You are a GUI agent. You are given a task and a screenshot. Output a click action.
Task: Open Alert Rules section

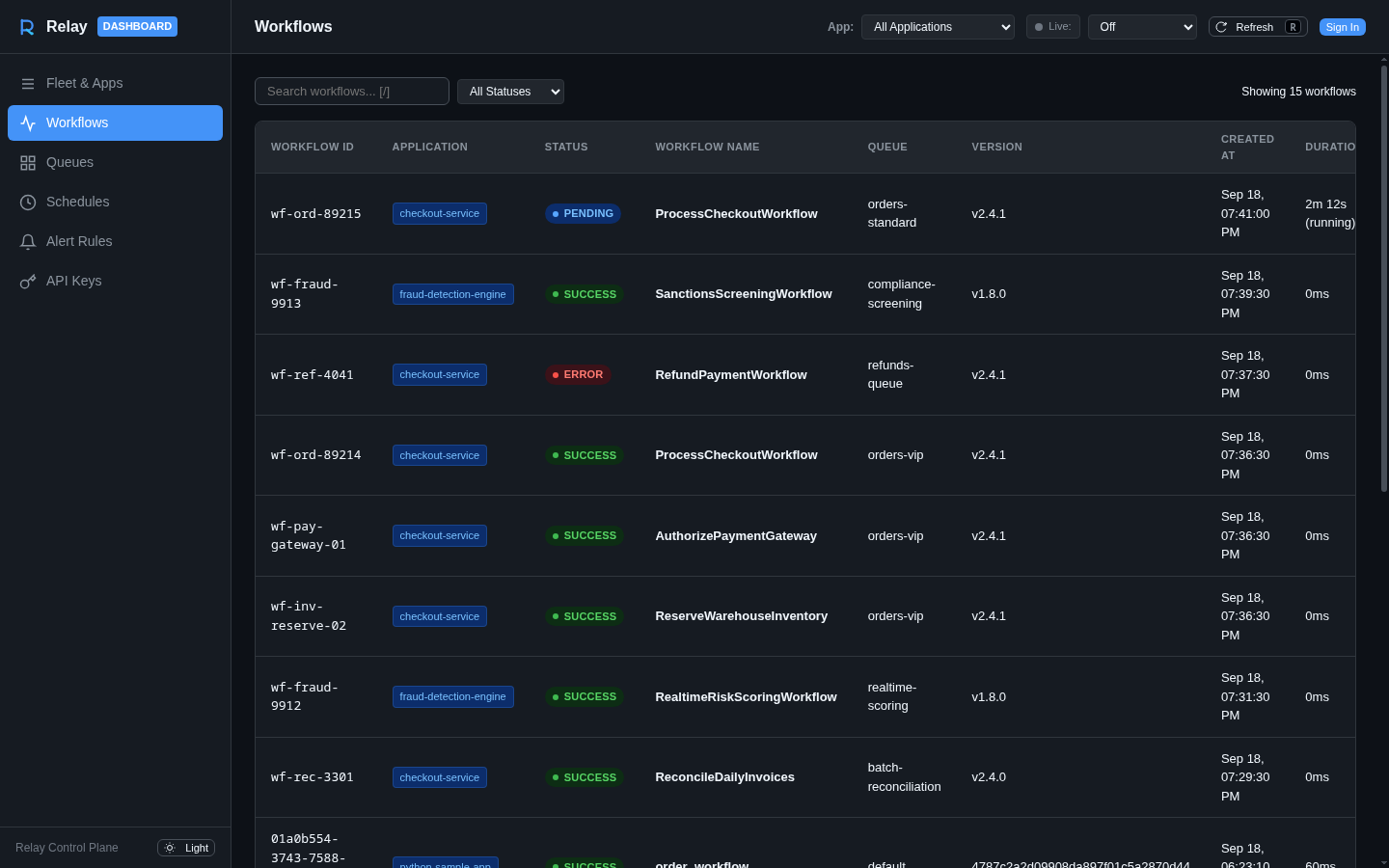[x=115, y=241]
